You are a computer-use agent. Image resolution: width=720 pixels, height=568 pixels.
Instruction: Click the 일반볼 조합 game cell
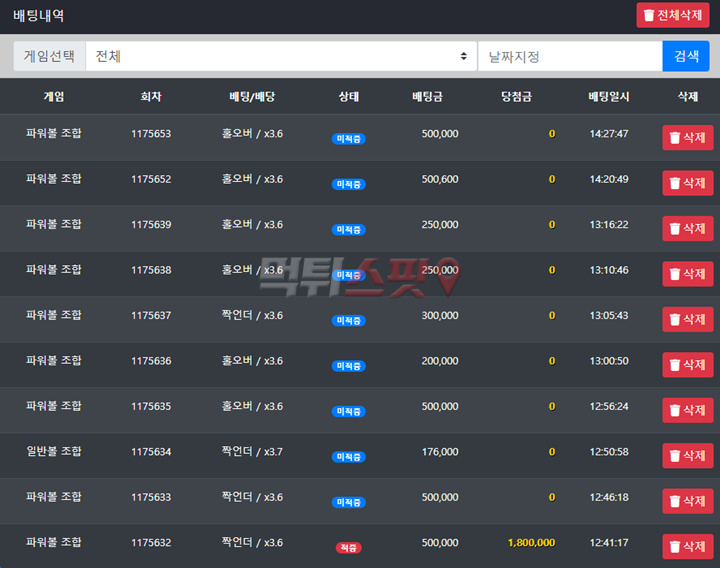tap(54, 451)
